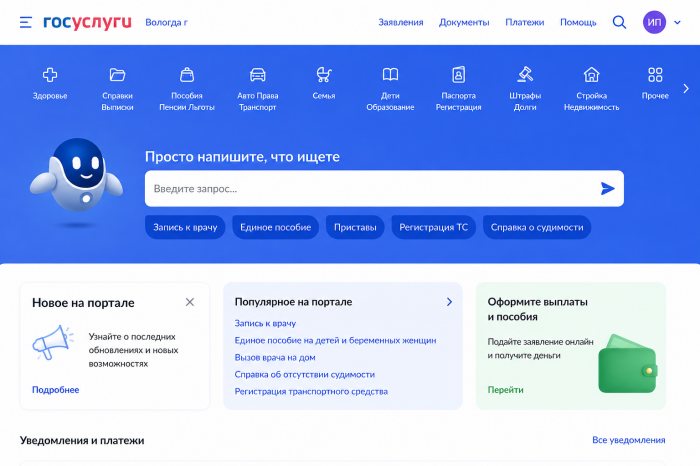700x466 pixels.
Task: Open the search magnifier icon
Action: pos(619,22)
